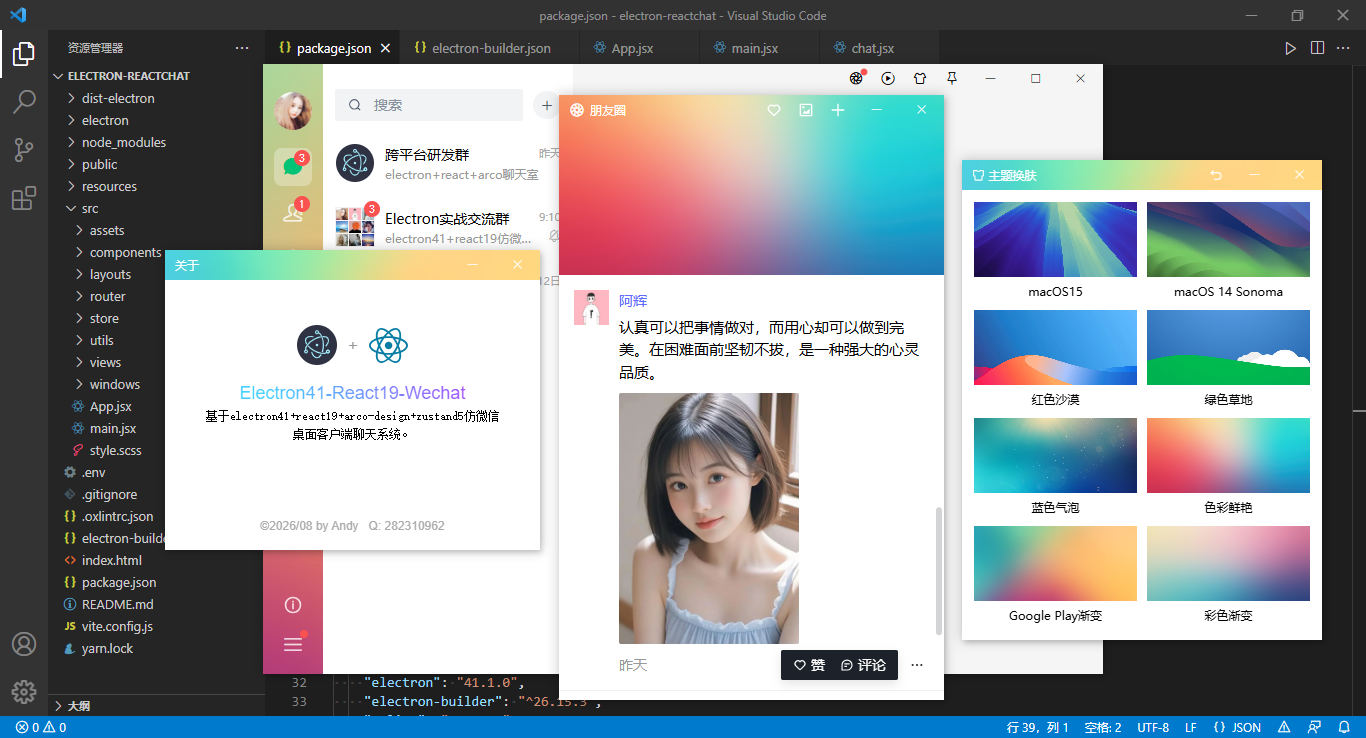This screenshot has height=738, width=1366.
Task: Click the plus button beside the chat search box
Action: [547, 105]
